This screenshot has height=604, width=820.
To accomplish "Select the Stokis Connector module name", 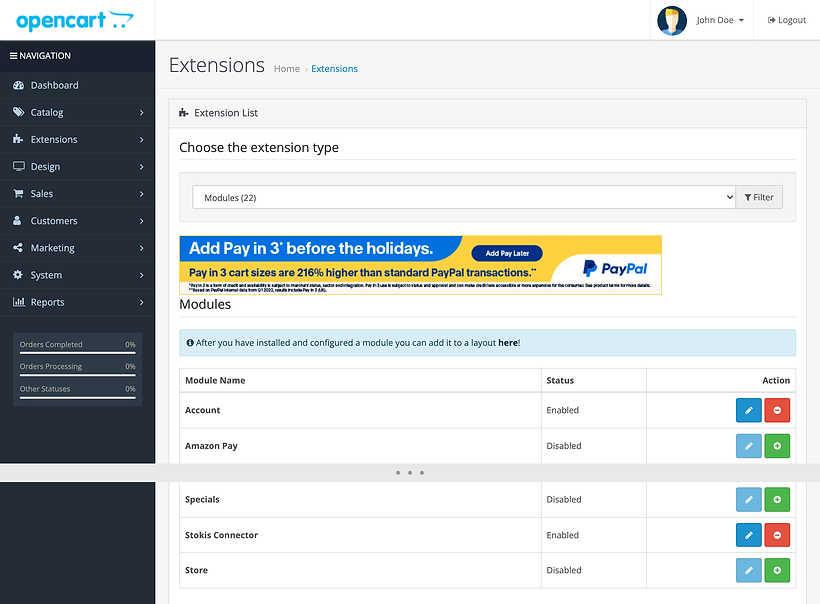I will tap(221, 535).
